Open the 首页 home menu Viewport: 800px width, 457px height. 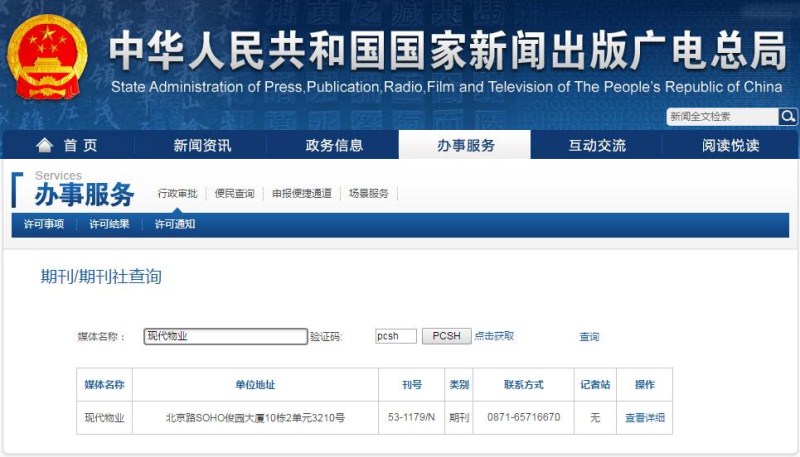[67, 145]
